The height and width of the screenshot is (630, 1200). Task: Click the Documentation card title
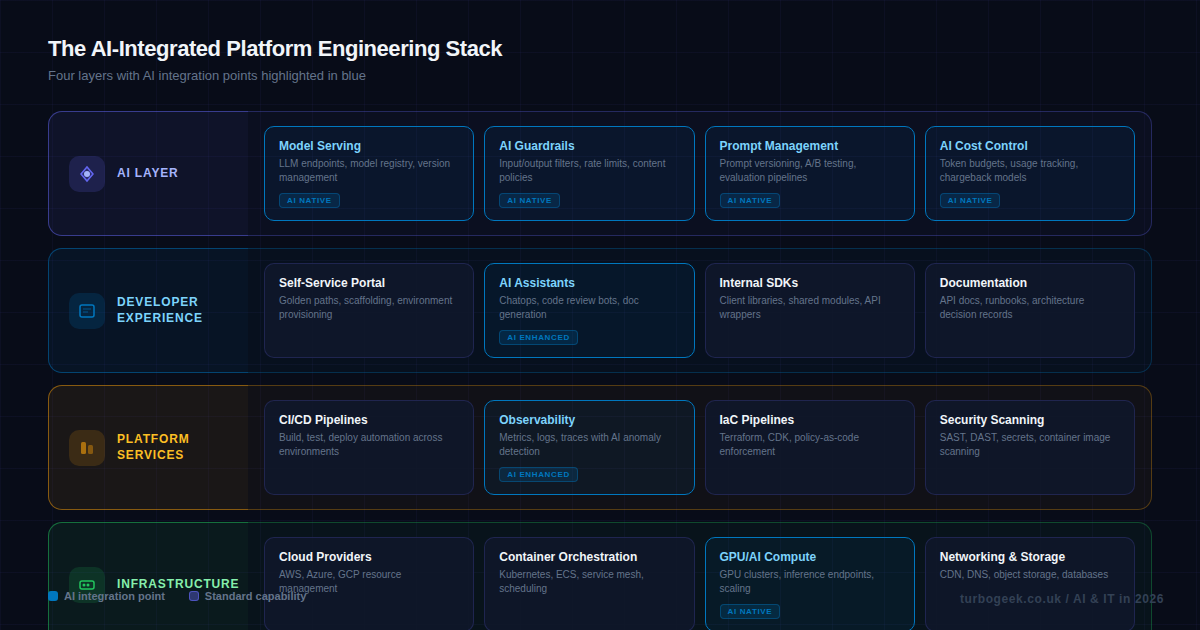[x=983, y=283]
